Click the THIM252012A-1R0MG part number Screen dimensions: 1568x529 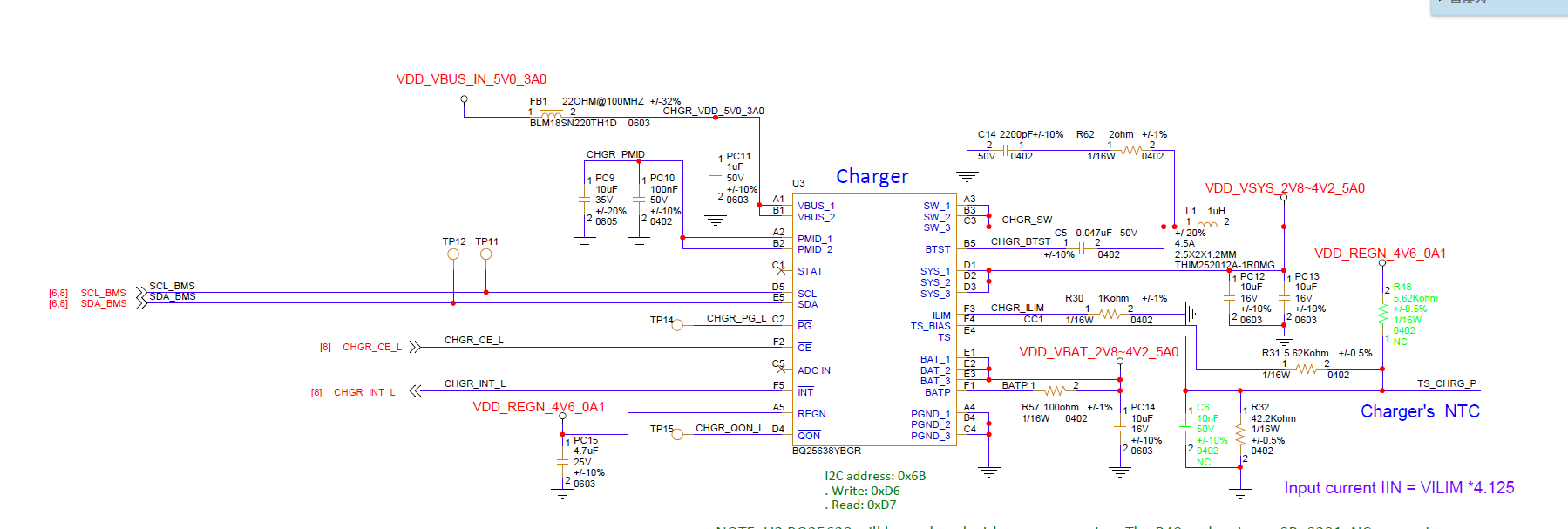click(x=1225, y=265)
